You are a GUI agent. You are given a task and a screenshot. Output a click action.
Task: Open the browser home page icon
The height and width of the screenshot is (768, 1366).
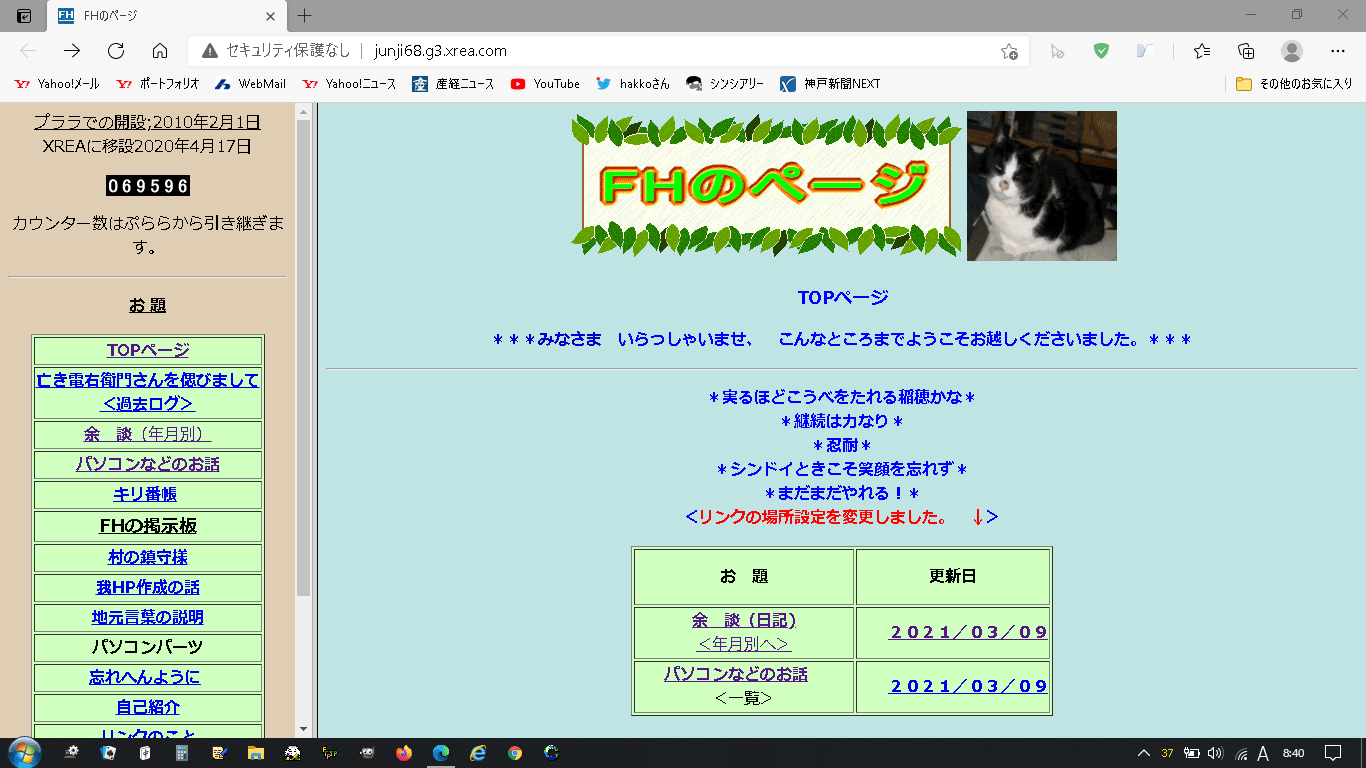(x=160, y=51)
